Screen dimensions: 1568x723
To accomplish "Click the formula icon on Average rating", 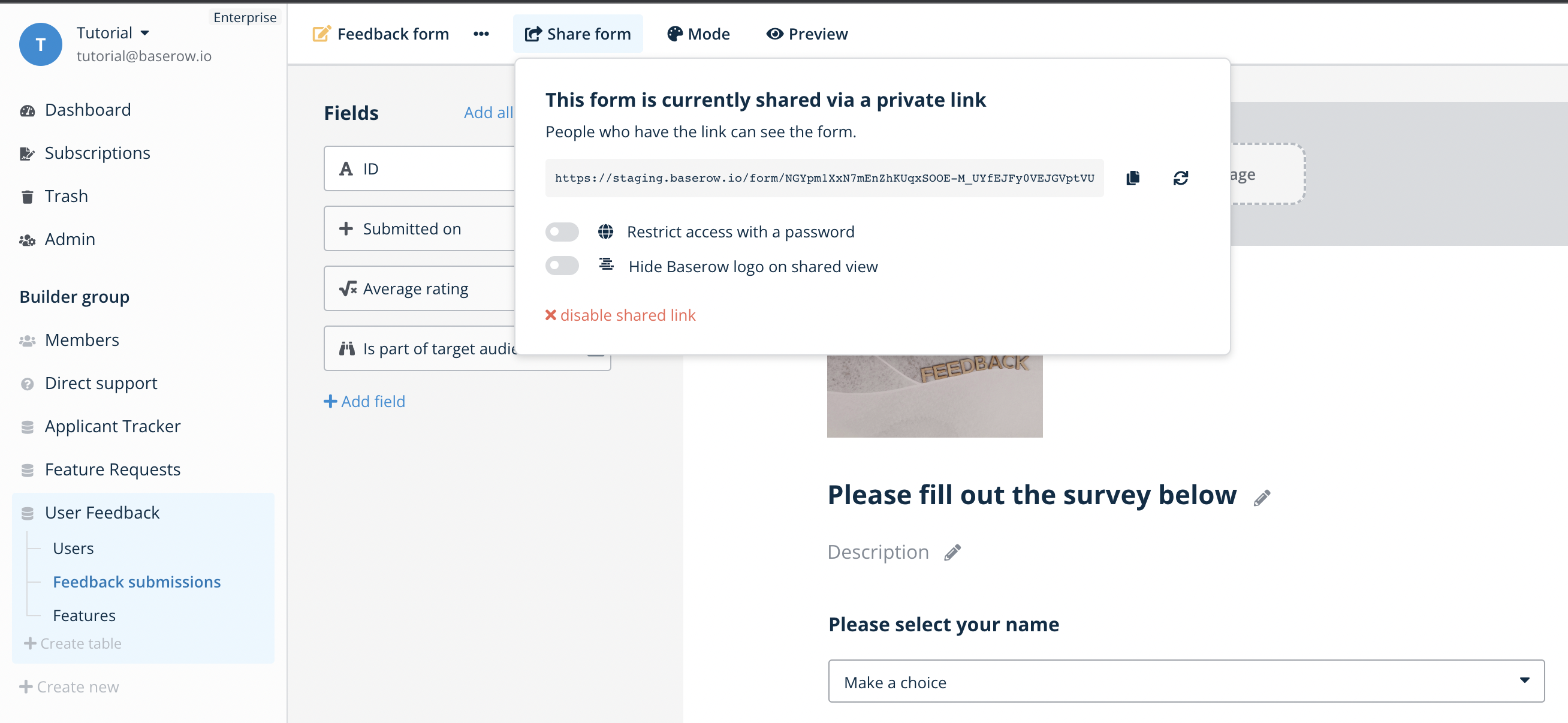I will click(347, 288).
